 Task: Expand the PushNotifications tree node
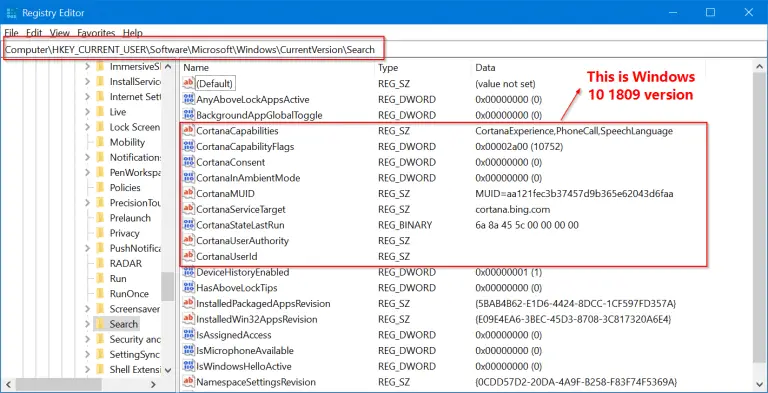pyautogui.click(x=87, y=248)
